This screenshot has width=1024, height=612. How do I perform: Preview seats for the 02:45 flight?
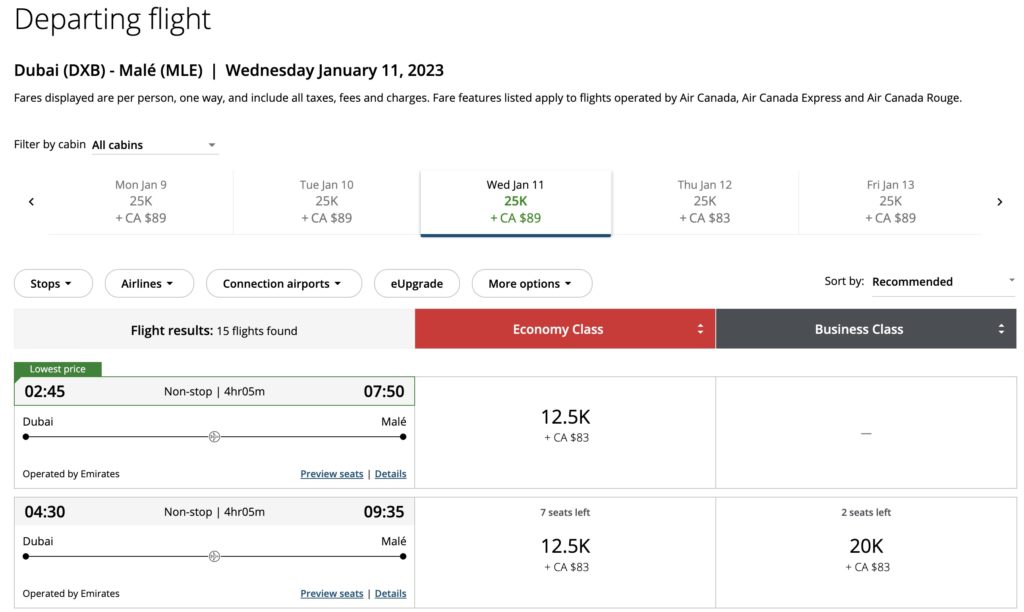(x=331, y=474)
